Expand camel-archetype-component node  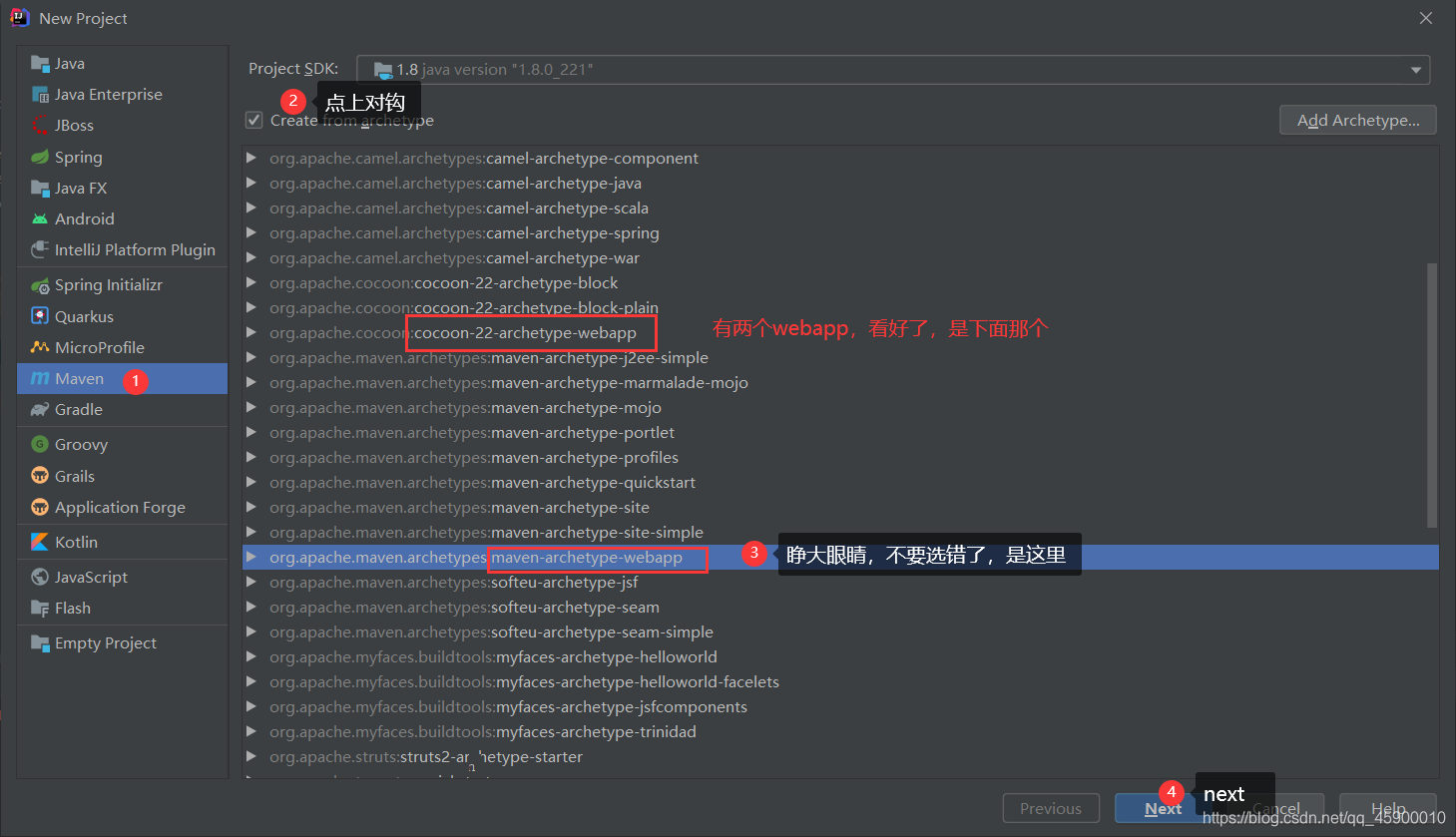pos(251,158)
